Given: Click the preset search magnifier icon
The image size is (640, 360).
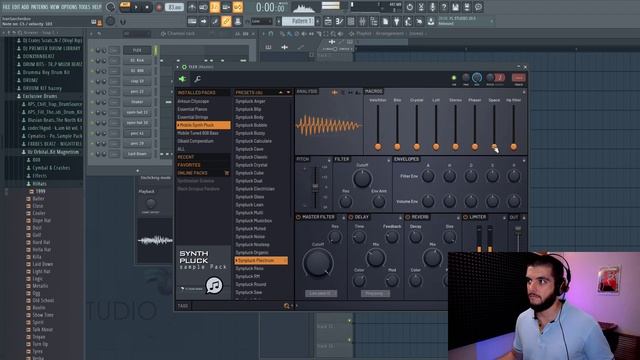Looking at the screenshot, I should pyautogui.click(x=286, y=306).
